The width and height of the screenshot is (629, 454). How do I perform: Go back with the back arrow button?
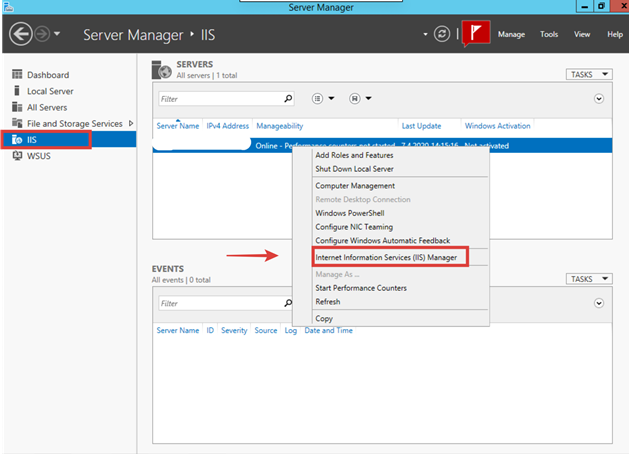20,34
